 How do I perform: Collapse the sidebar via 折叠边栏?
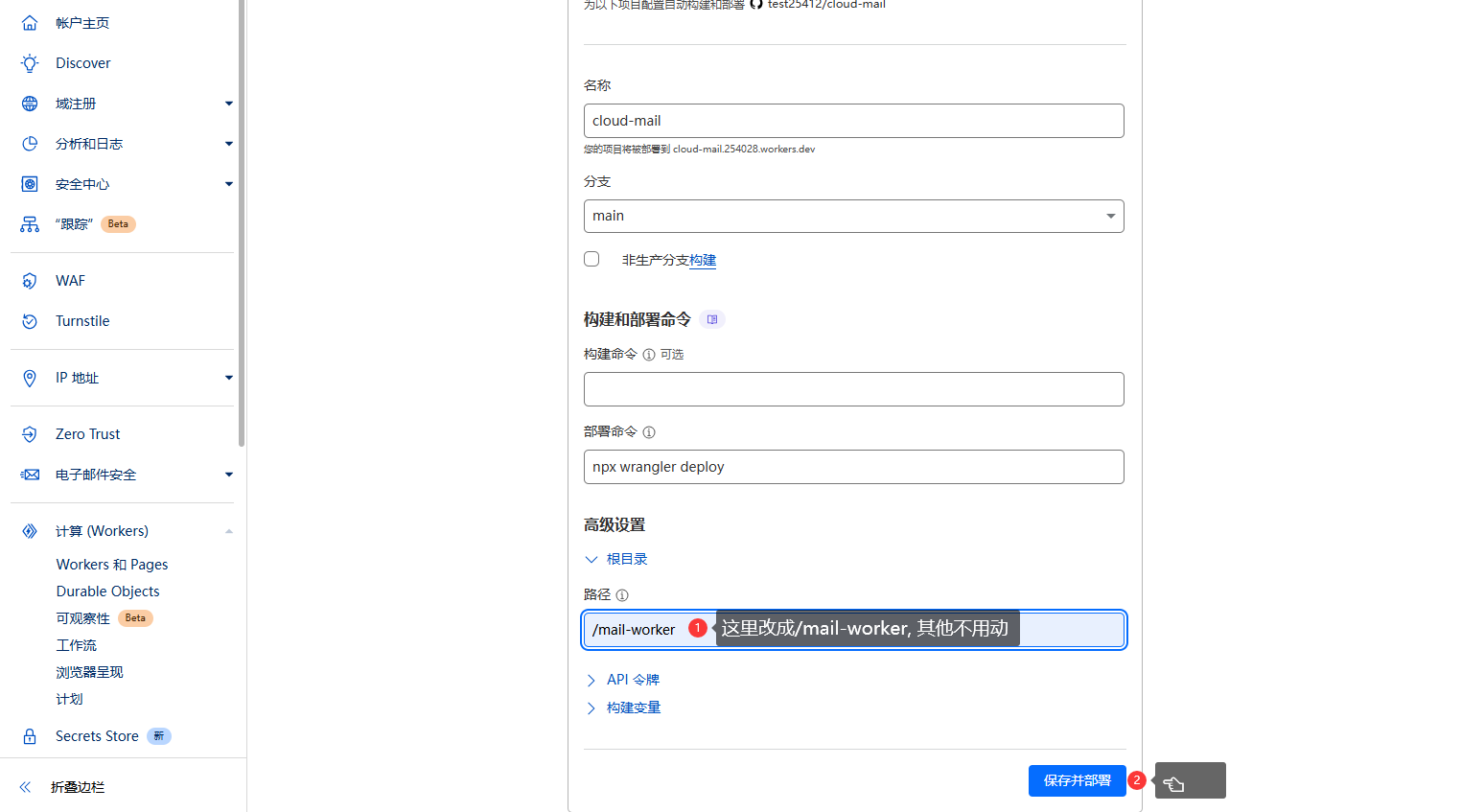click(77, 786)
